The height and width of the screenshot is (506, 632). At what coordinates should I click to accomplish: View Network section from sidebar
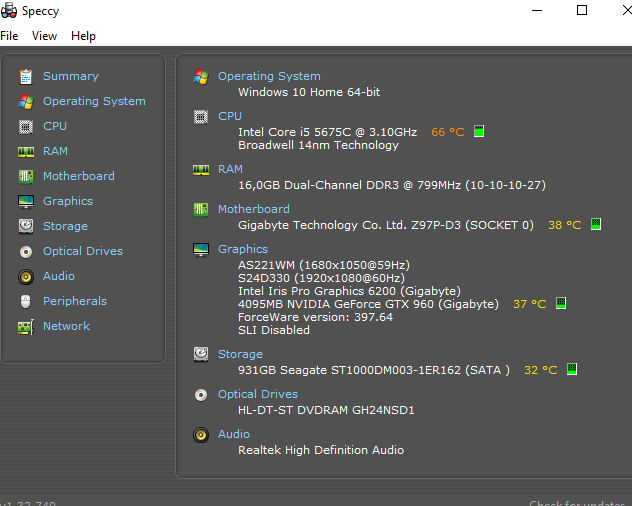67,326
